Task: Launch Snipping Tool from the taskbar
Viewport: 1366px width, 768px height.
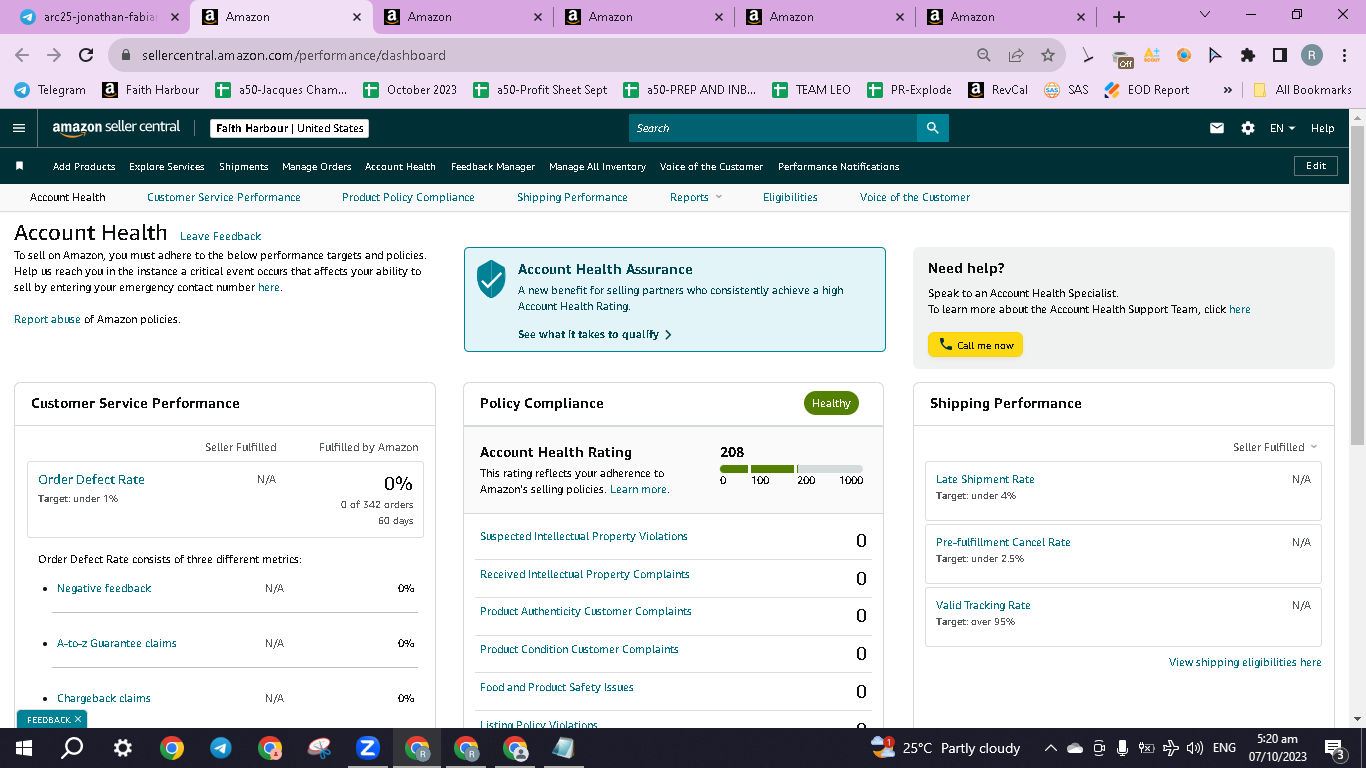Action: click(318, 748)
